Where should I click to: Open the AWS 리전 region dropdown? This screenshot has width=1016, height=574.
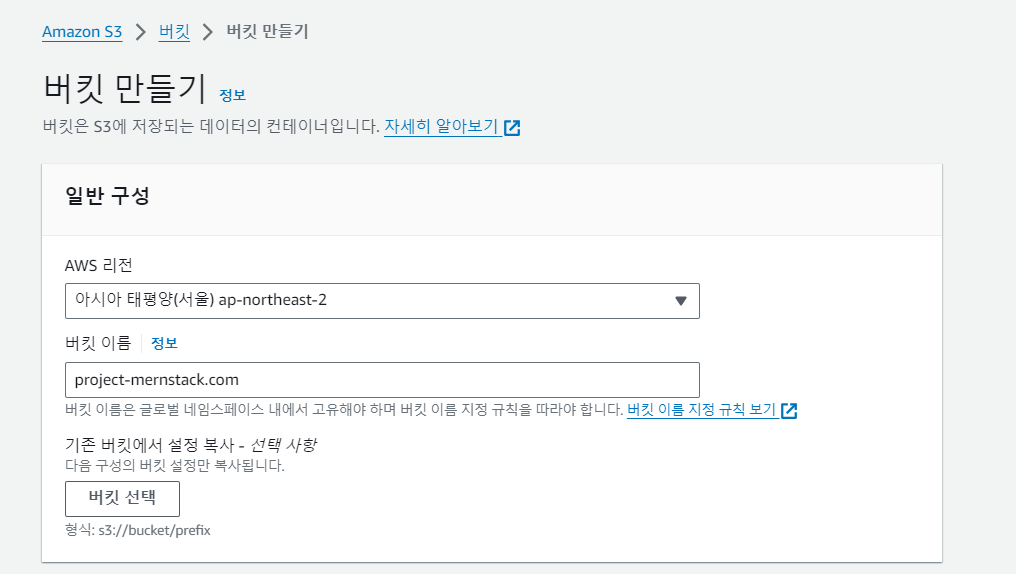[x=381, y=300]
